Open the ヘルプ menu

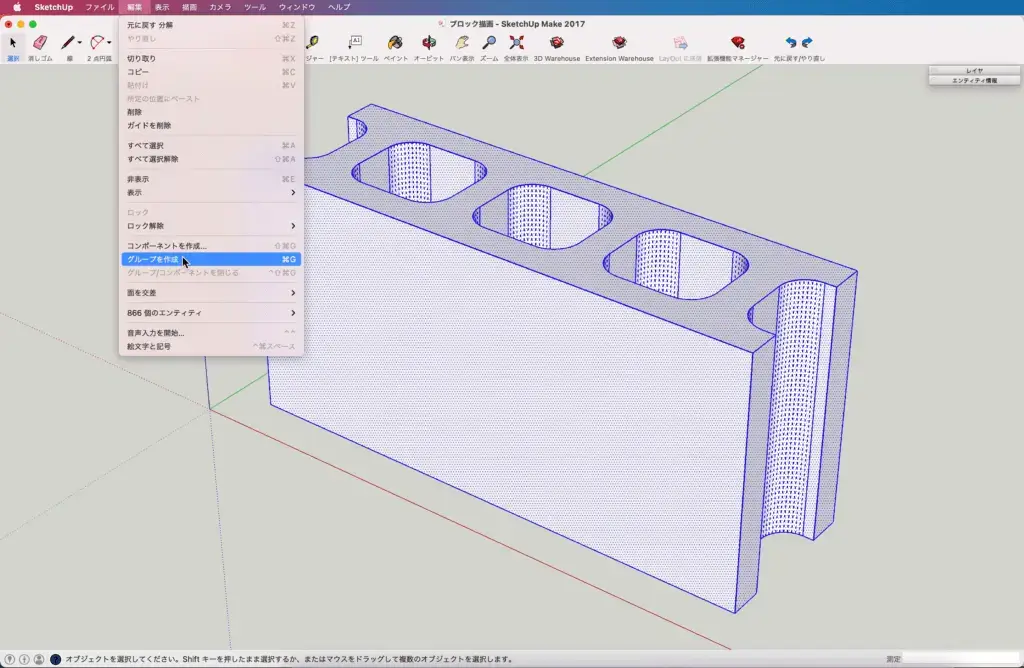click(x=339, y=7)
